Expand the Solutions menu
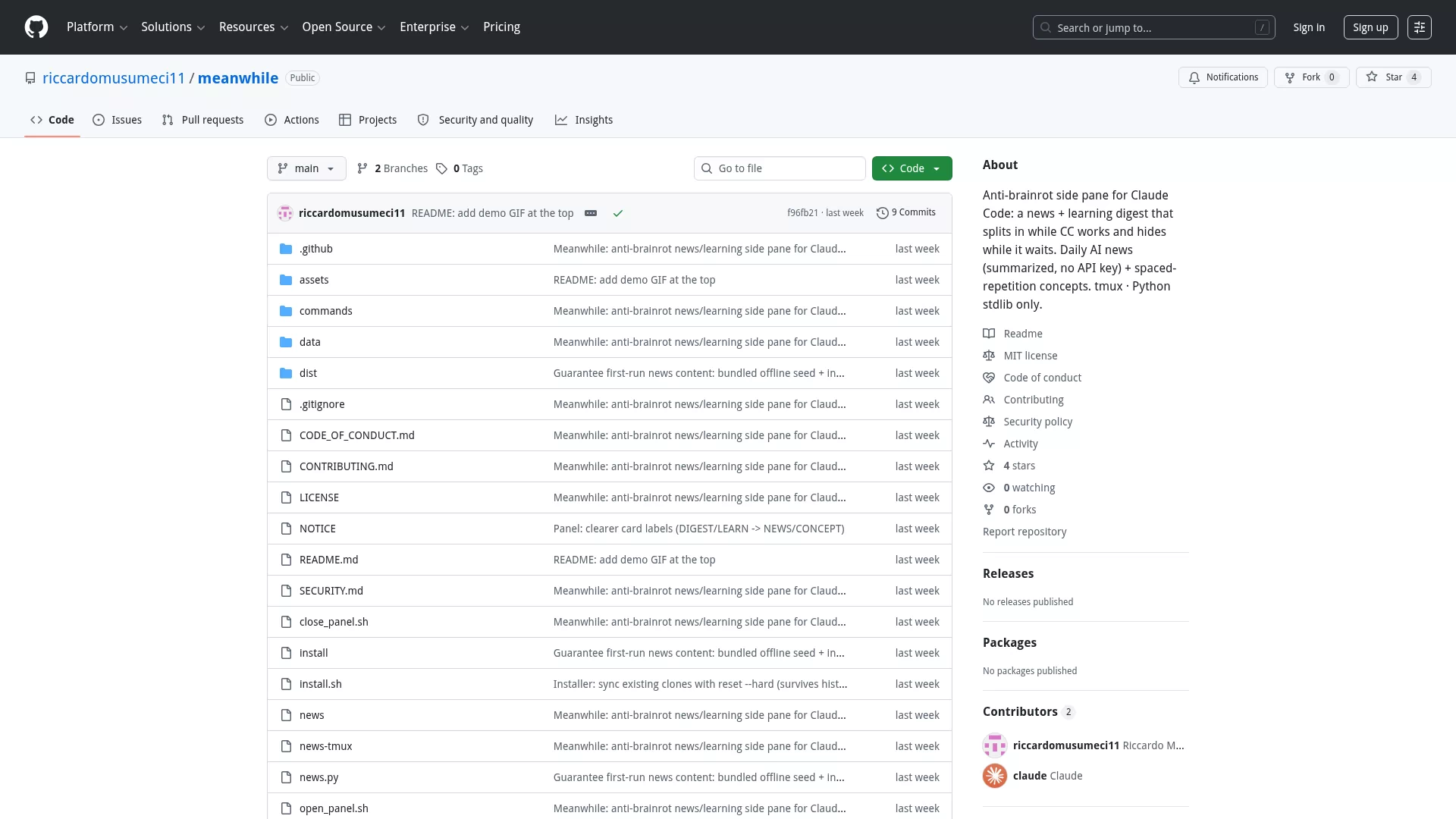This screenshot has width=1456, height=819. click(x=173, y=27)
